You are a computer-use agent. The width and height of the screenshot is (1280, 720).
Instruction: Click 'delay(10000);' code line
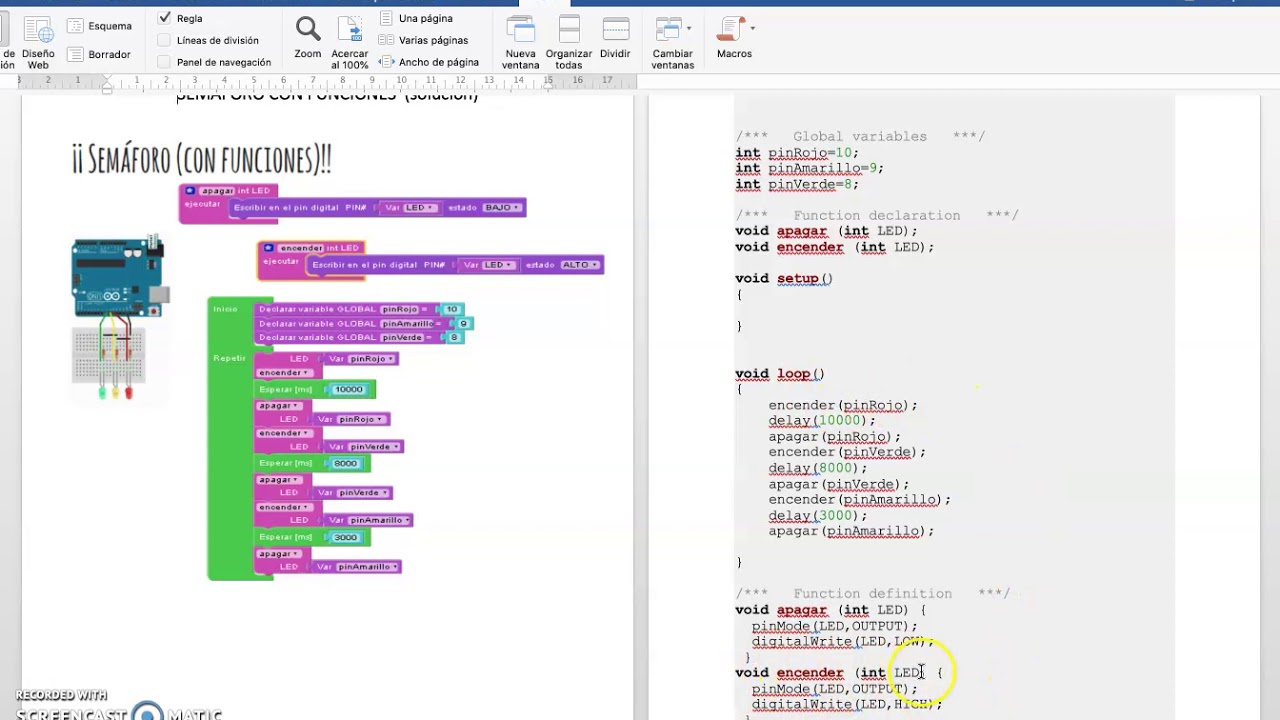(x=822, y=421)
